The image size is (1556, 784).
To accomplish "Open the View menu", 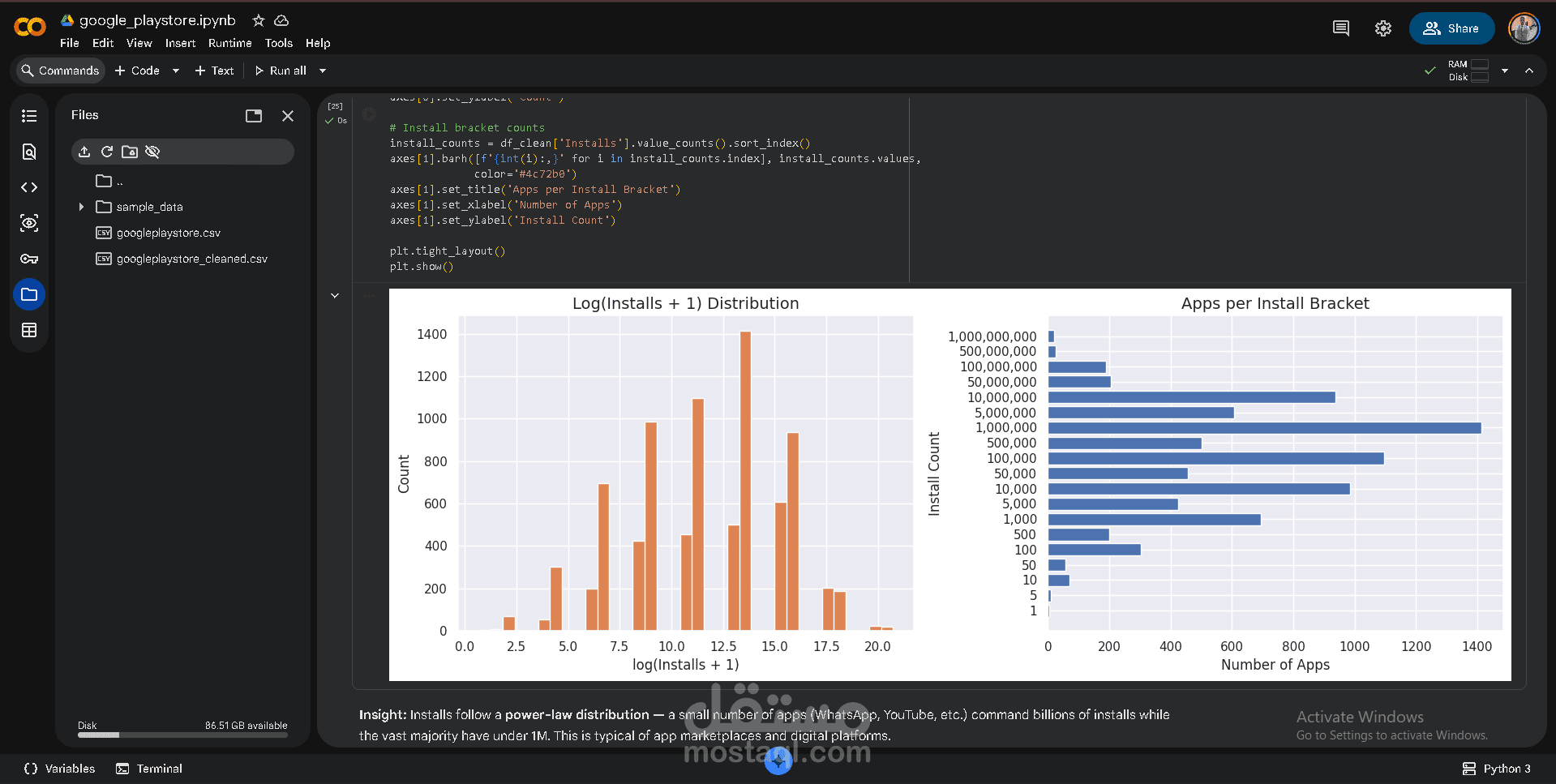I will [x=139, y=43].
